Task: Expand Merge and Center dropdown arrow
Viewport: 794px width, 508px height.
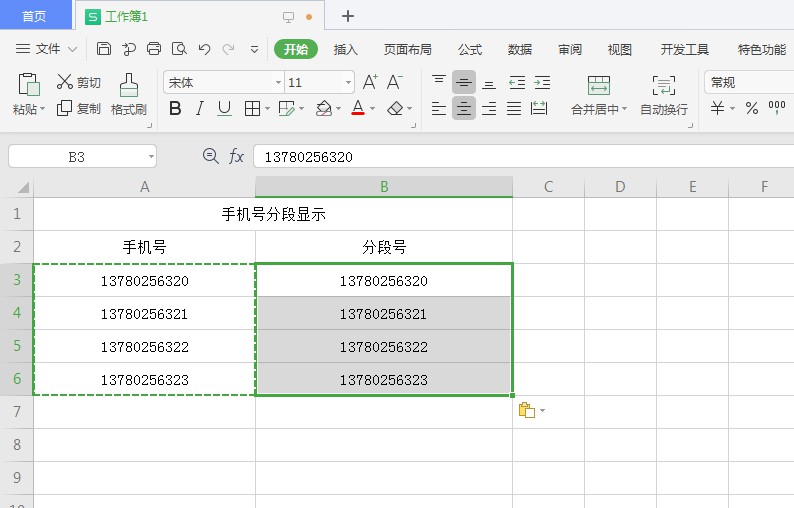Action: (x=624, y=109)
